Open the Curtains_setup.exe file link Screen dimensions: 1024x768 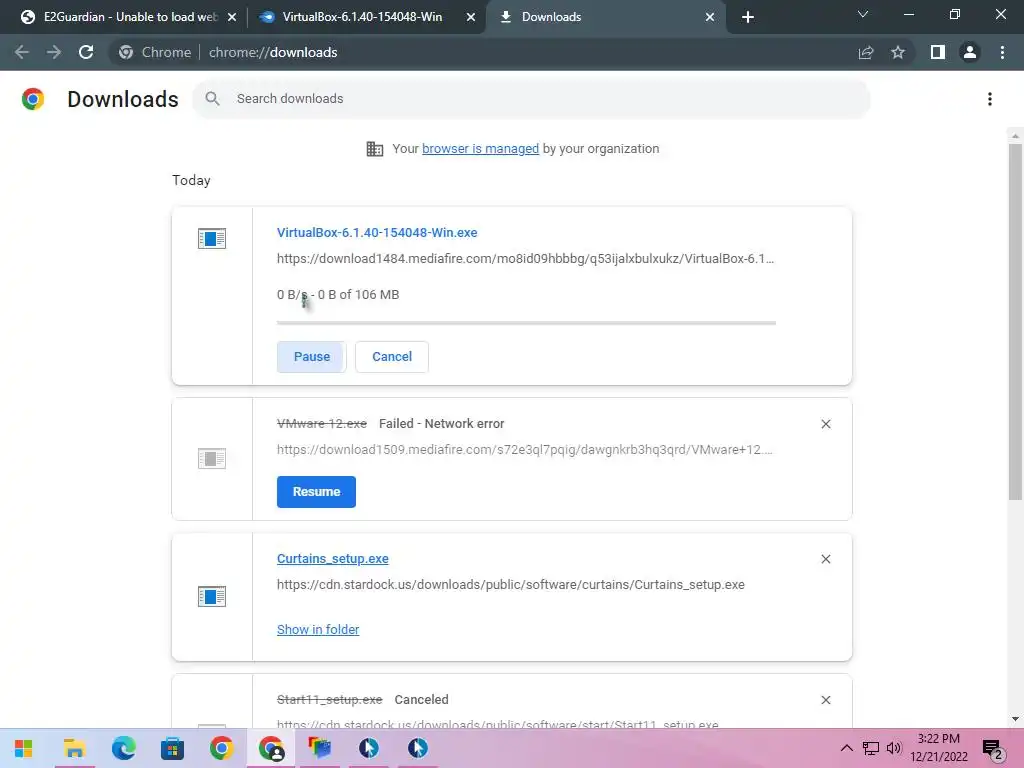coord(332,558)
